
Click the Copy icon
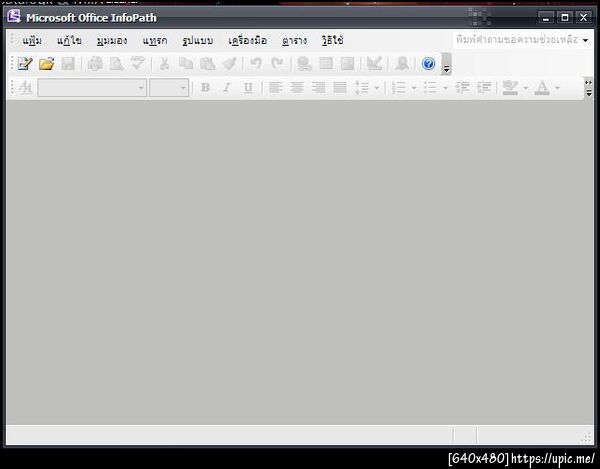click(186, 64)
